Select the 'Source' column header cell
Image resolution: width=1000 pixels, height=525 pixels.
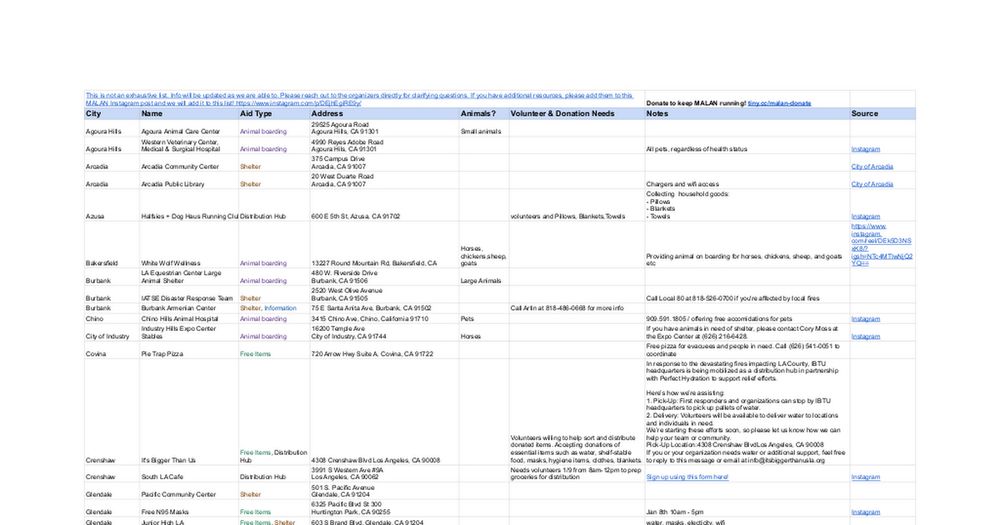click(883, 114)
